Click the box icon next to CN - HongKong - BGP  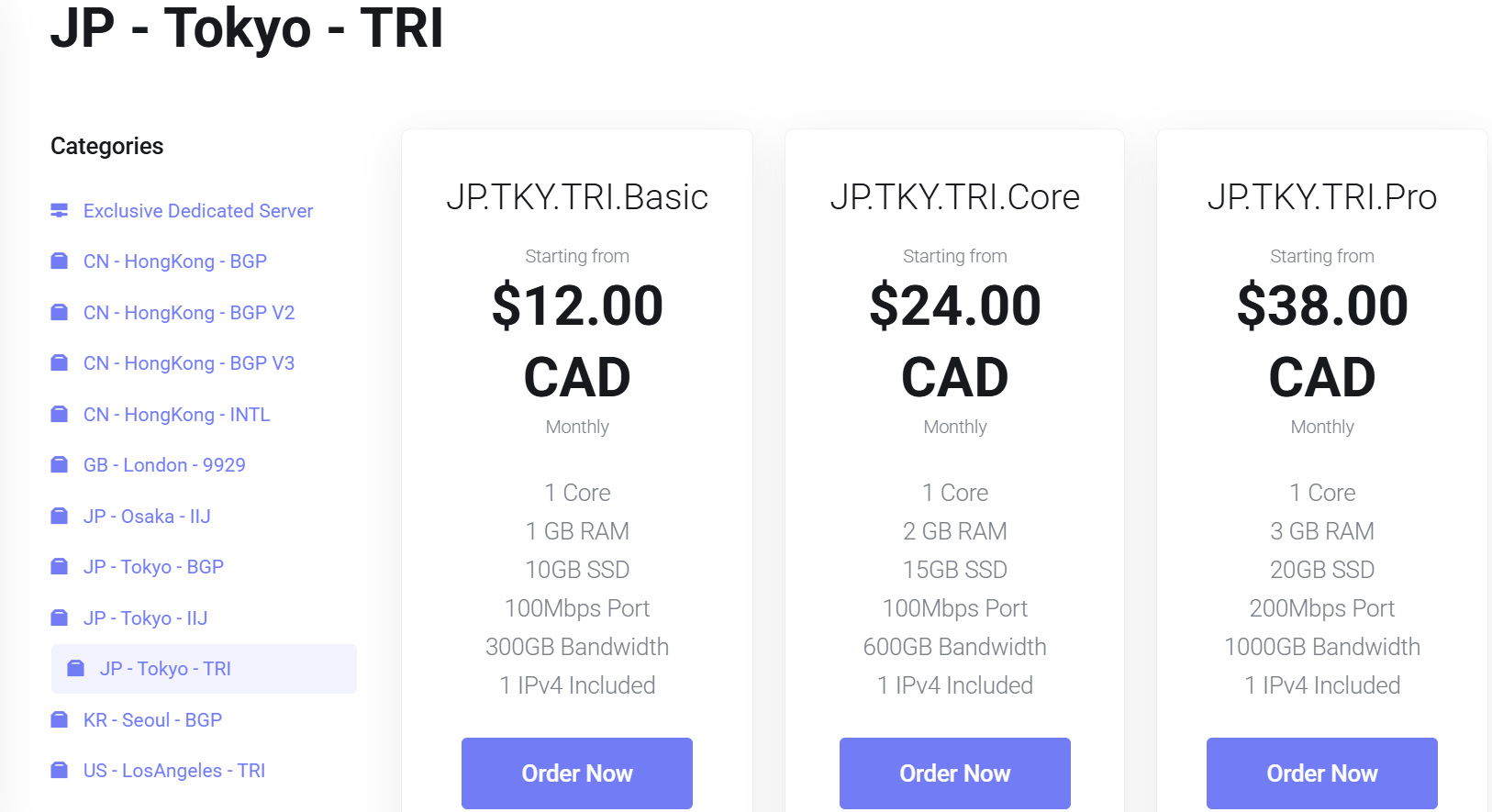(60, 261)
